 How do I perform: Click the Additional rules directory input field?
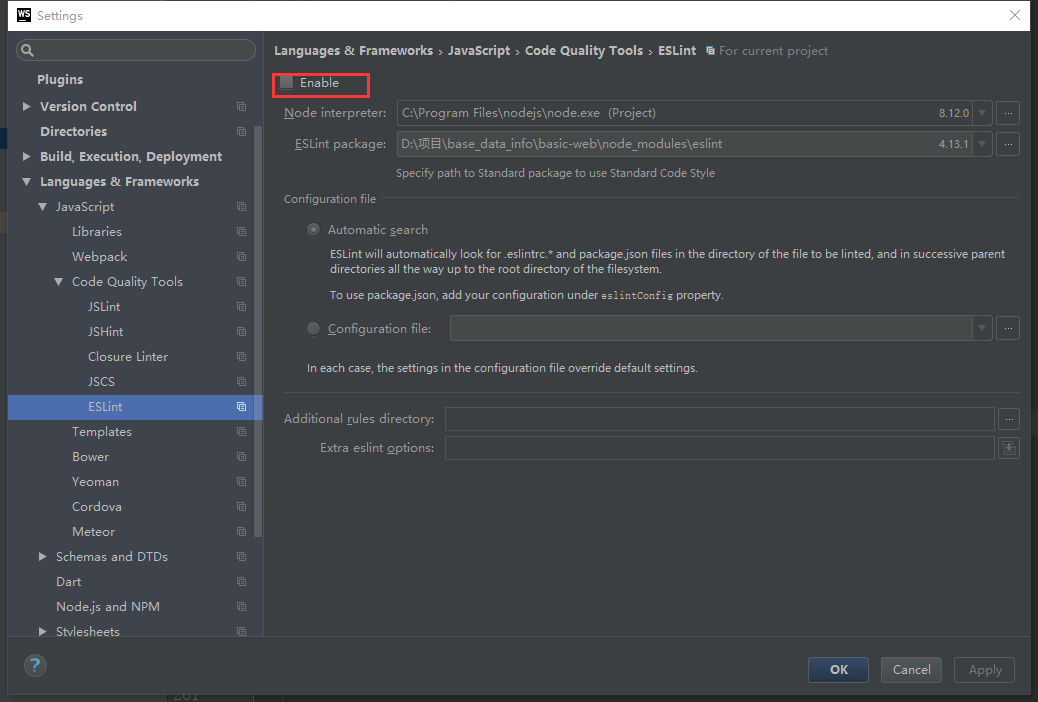click(x=720, y=419)
